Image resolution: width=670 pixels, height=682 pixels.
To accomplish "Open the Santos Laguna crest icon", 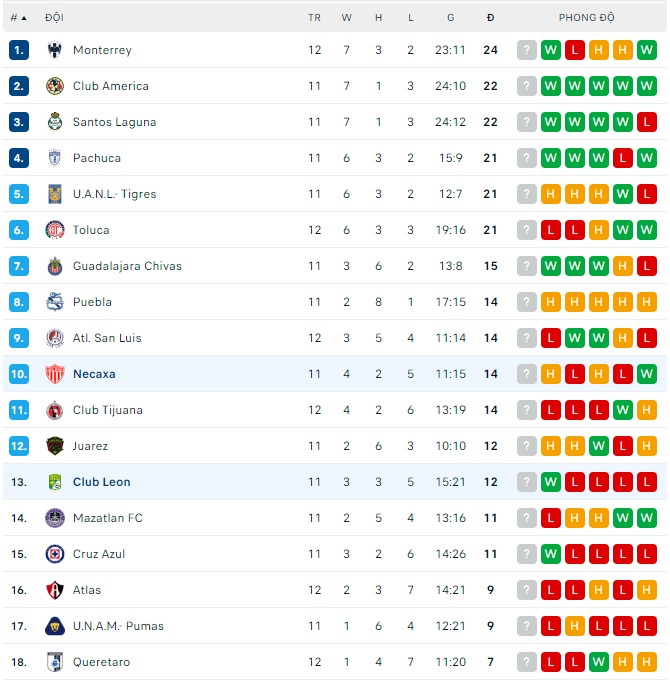I will point(55,122).
